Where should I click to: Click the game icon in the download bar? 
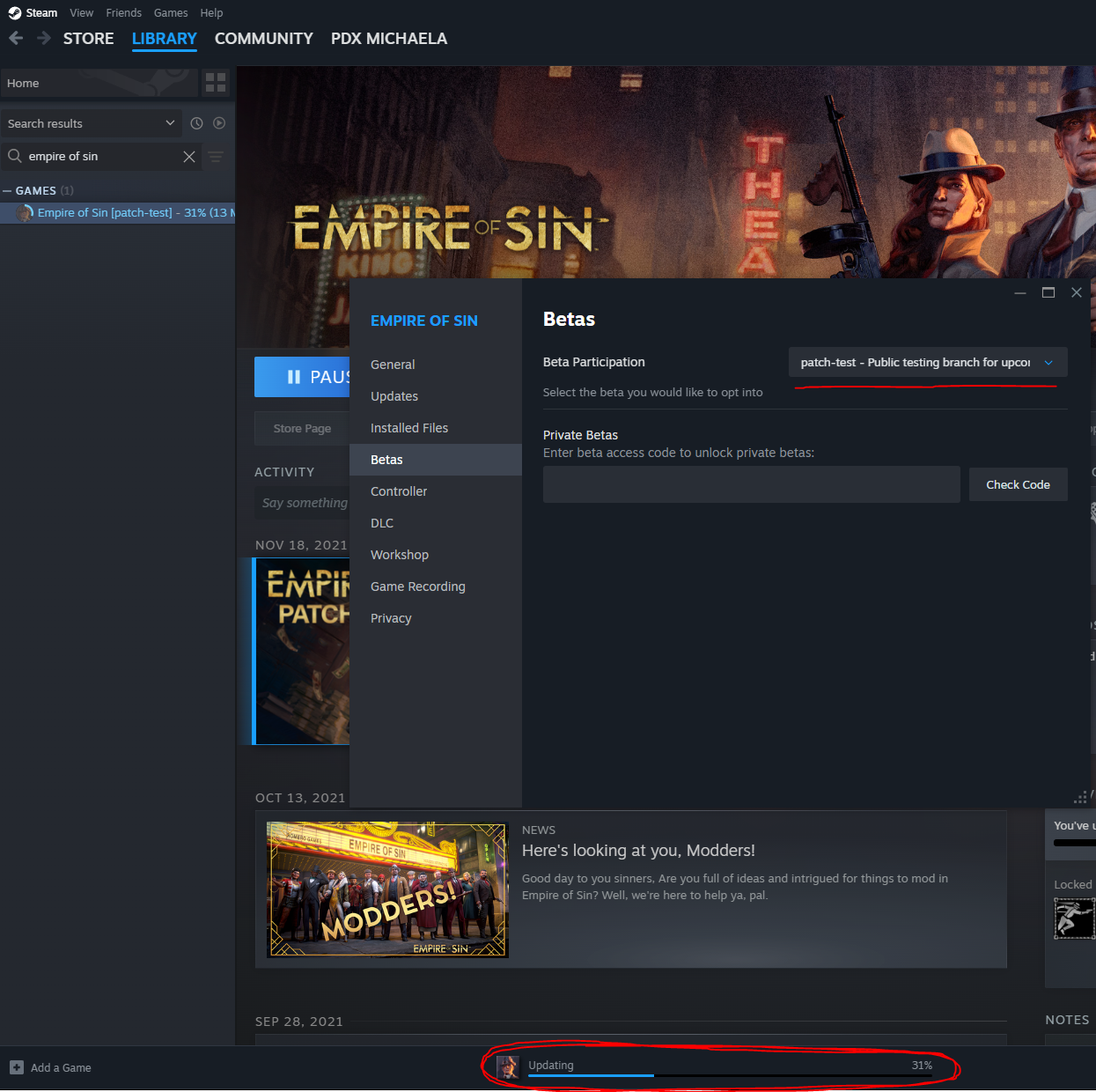point(508,1066)
